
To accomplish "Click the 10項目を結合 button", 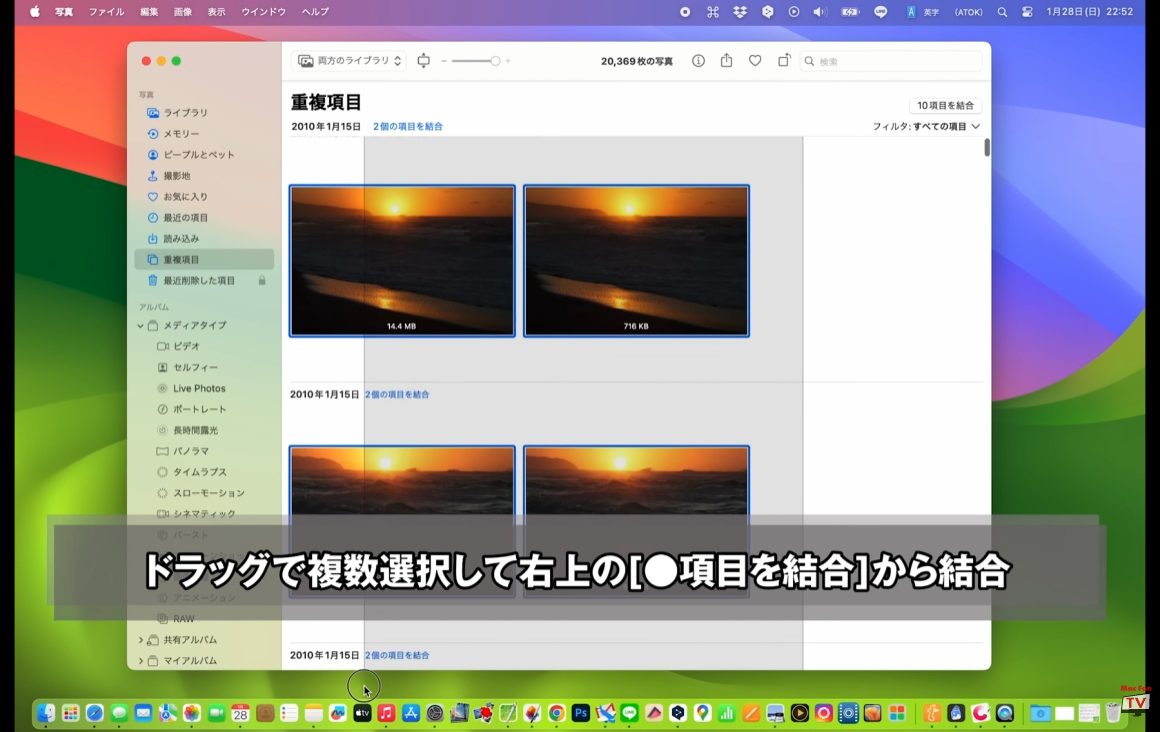I will click(x=945, y=105).
